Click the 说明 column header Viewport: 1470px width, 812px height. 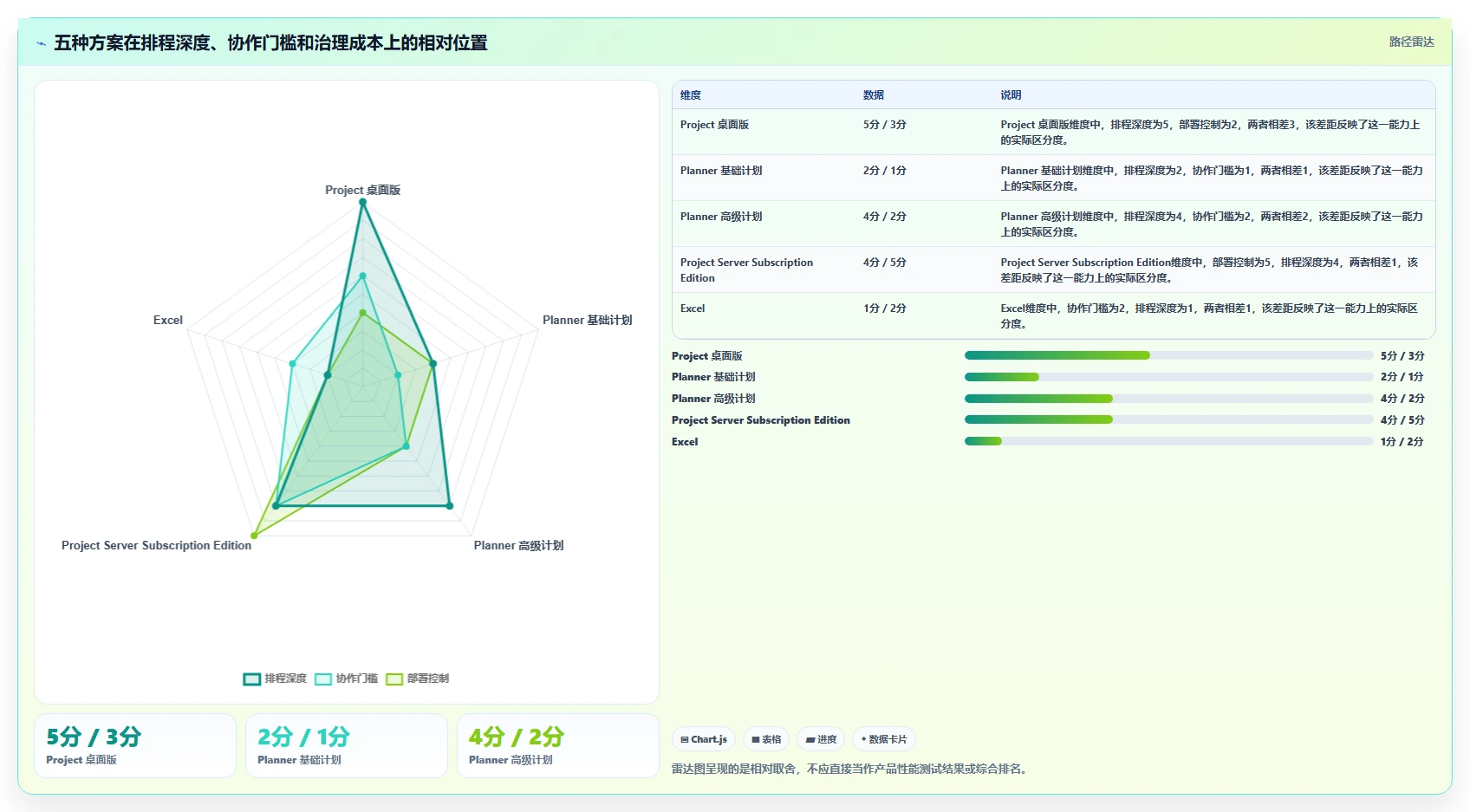coord(1011,95)
